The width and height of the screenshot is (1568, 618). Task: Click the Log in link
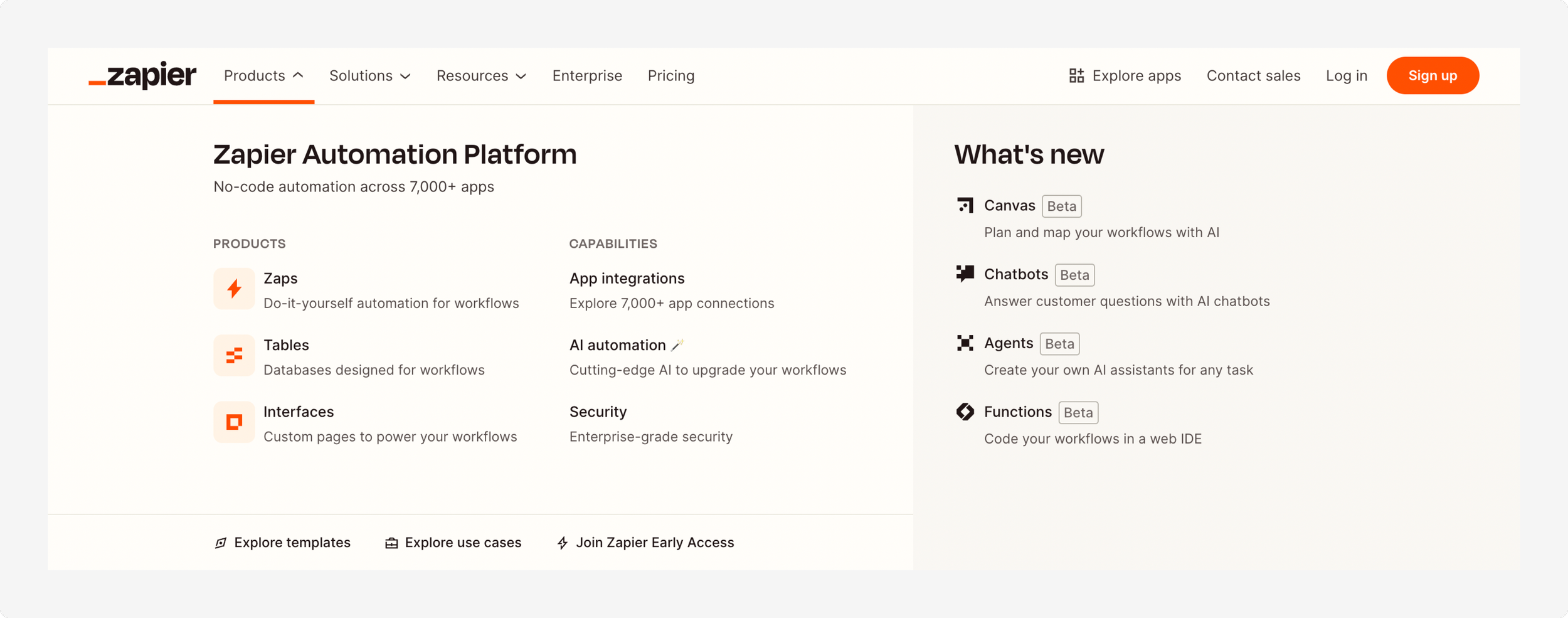(x=1346, y=76)
